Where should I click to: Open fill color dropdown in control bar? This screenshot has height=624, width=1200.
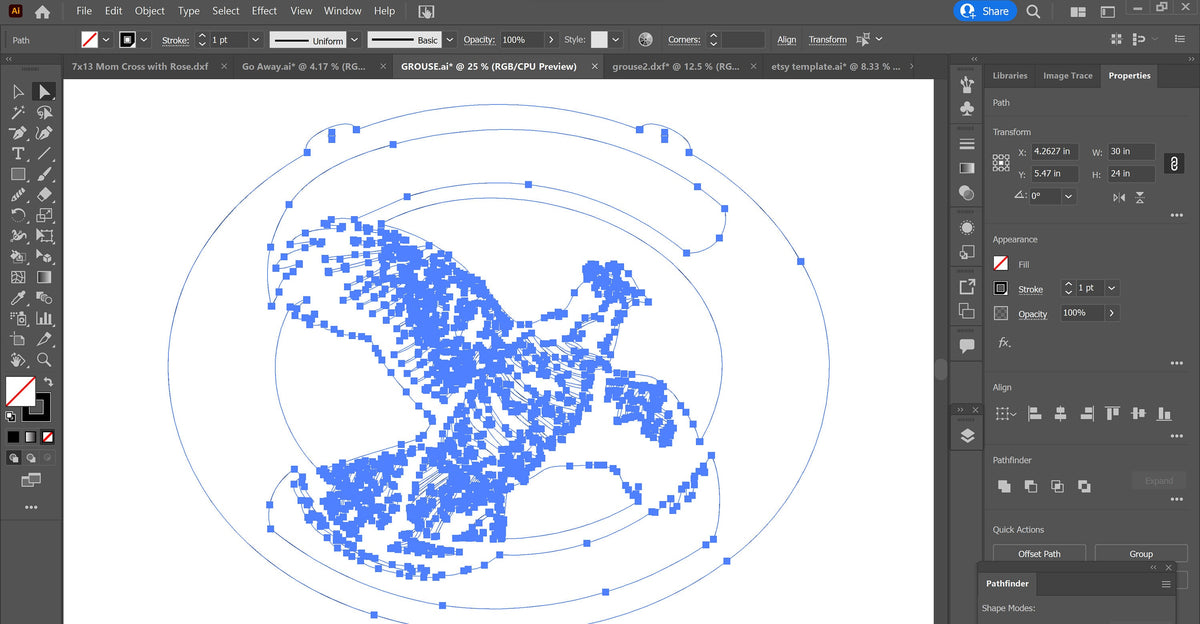click(x=106, y=40)
